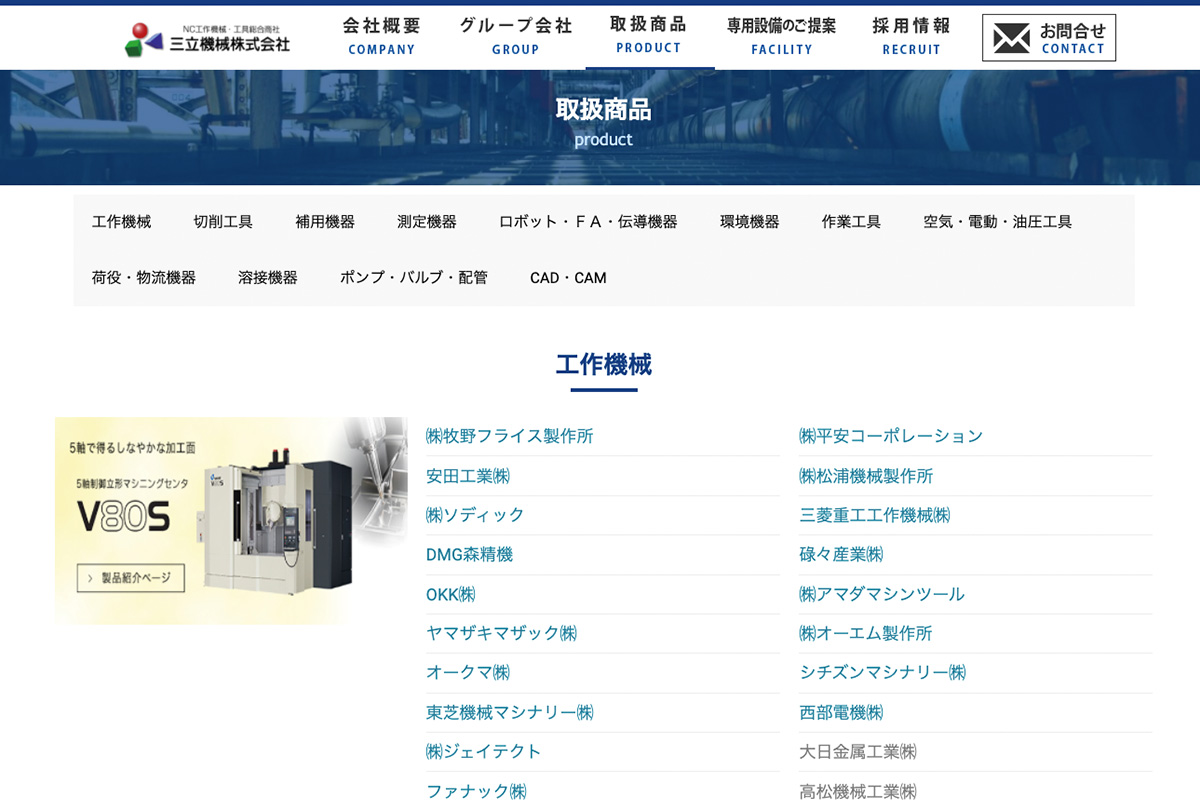This screenshot has height=800, width=1200.
Task: Open 西部電機㈱ link
Action: (x=841, y=713)
